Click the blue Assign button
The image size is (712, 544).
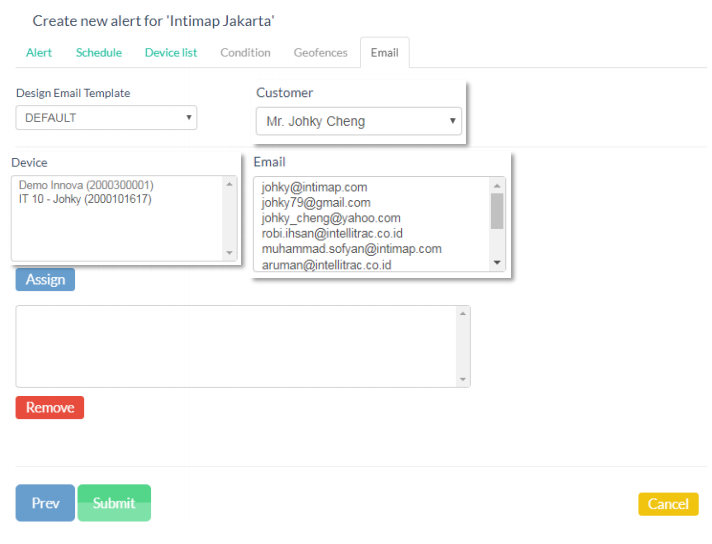(x=45, y=280)
